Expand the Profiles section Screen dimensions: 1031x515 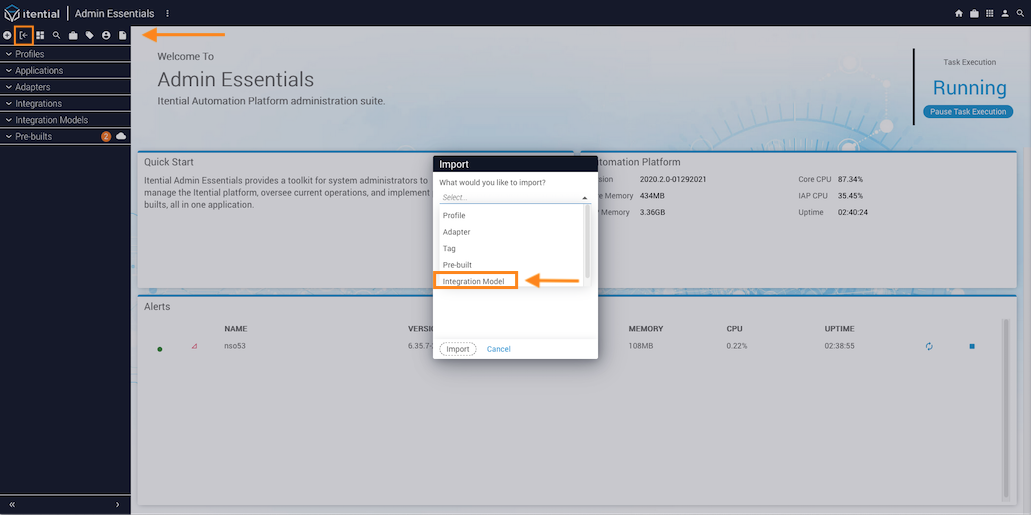[x=65, y=54]
